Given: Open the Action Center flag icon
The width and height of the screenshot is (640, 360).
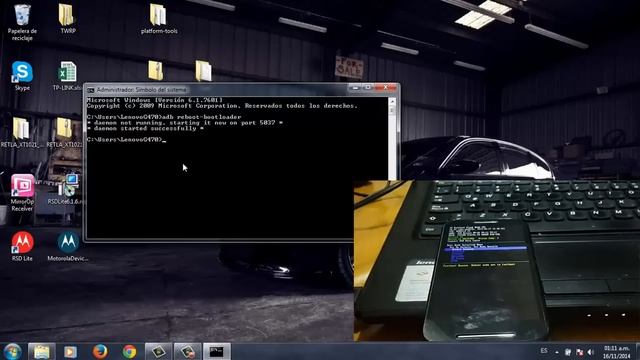Looking at the screenshot, I should pyautogui.click(x=579, y=352).
